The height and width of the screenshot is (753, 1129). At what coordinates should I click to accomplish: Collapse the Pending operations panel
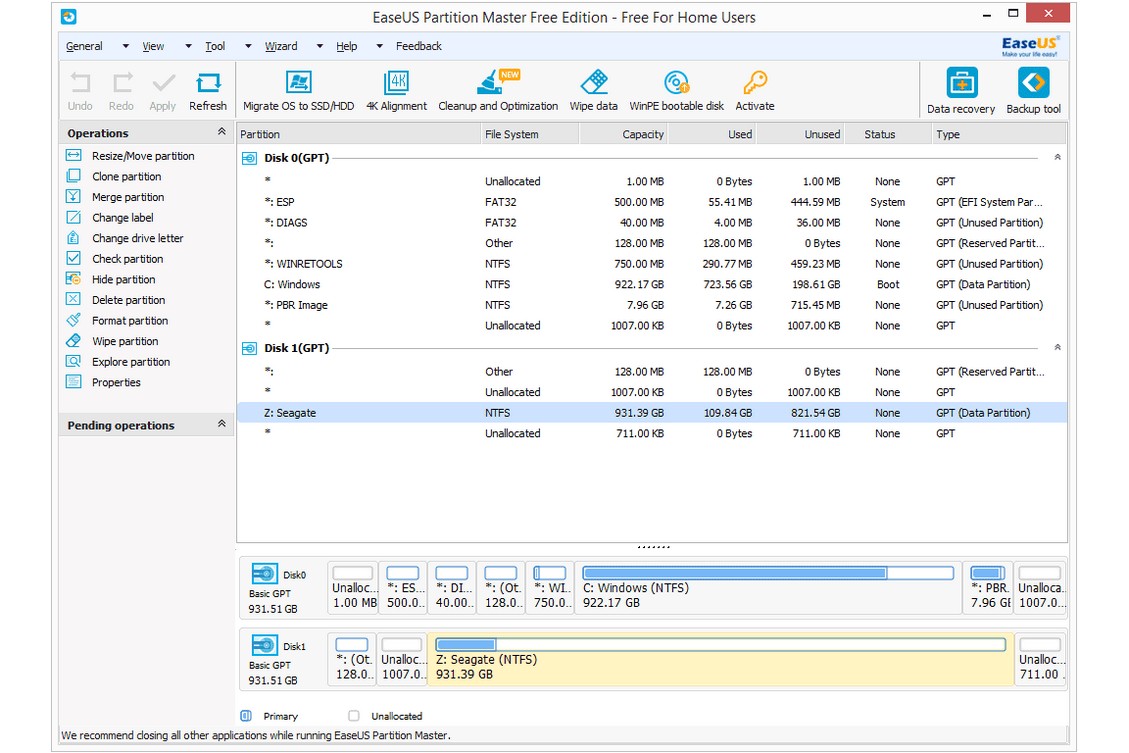tap(222, 424)
